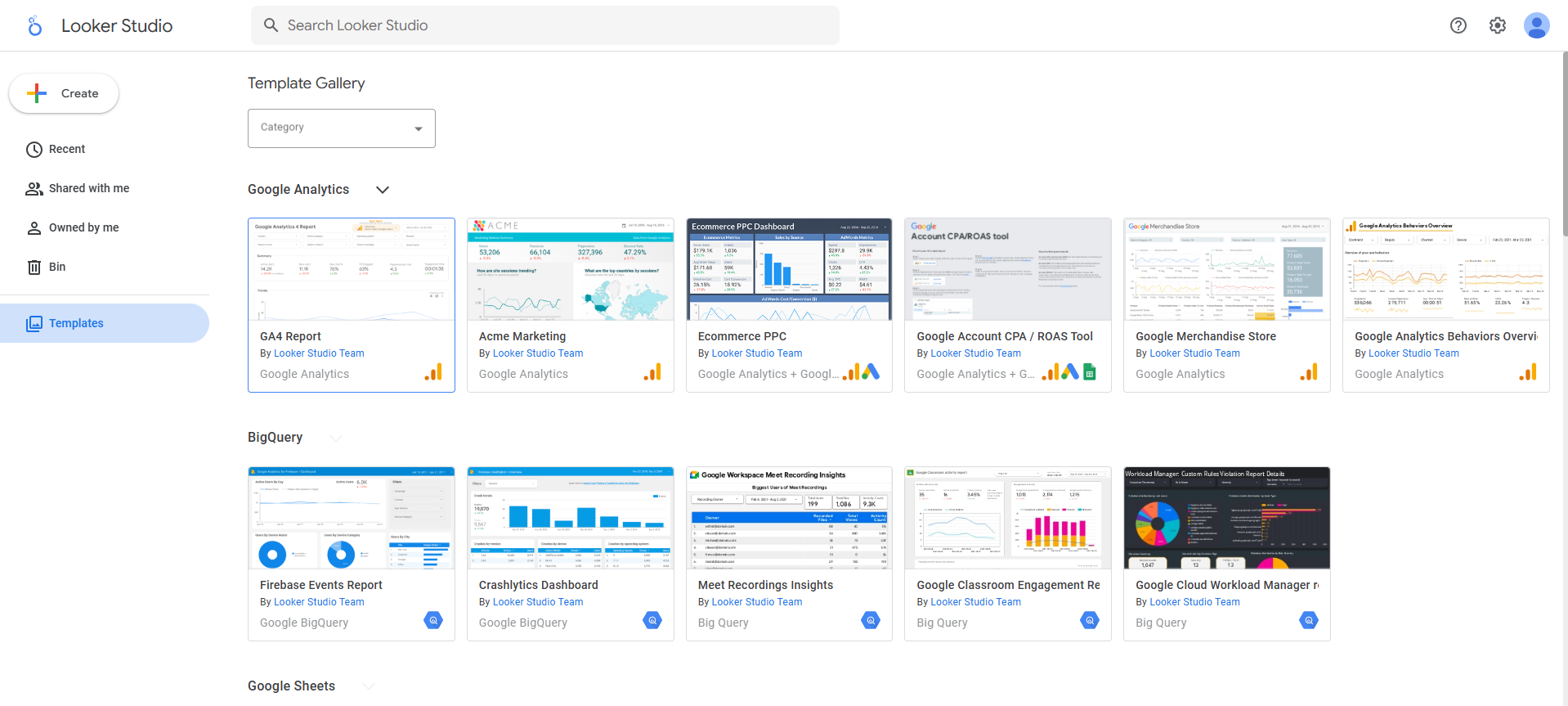Click the colorful plus icon on Create
The image size is (1568, 706).
(37, 93)
